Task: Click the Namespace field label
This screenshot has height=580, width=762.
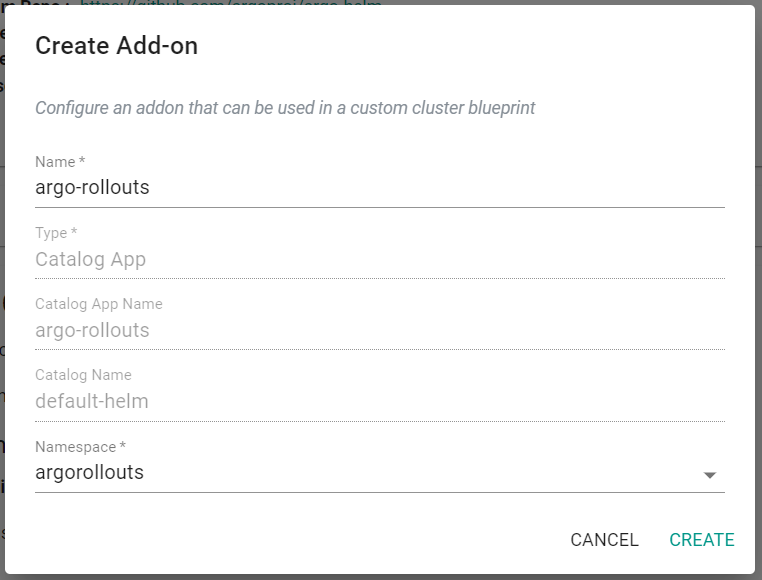Action: point(80,447)
